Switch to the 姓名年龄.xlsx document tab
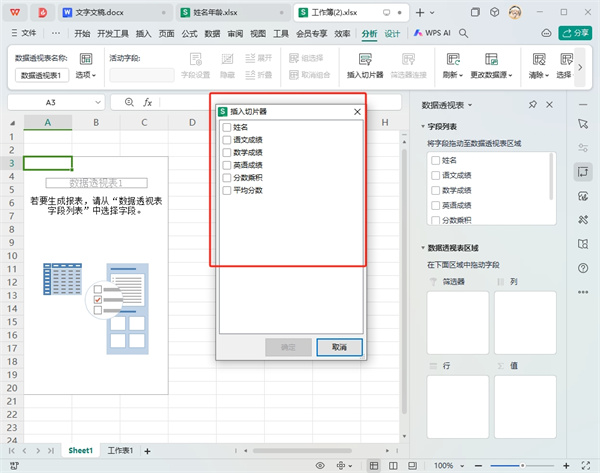 [233, 13]
